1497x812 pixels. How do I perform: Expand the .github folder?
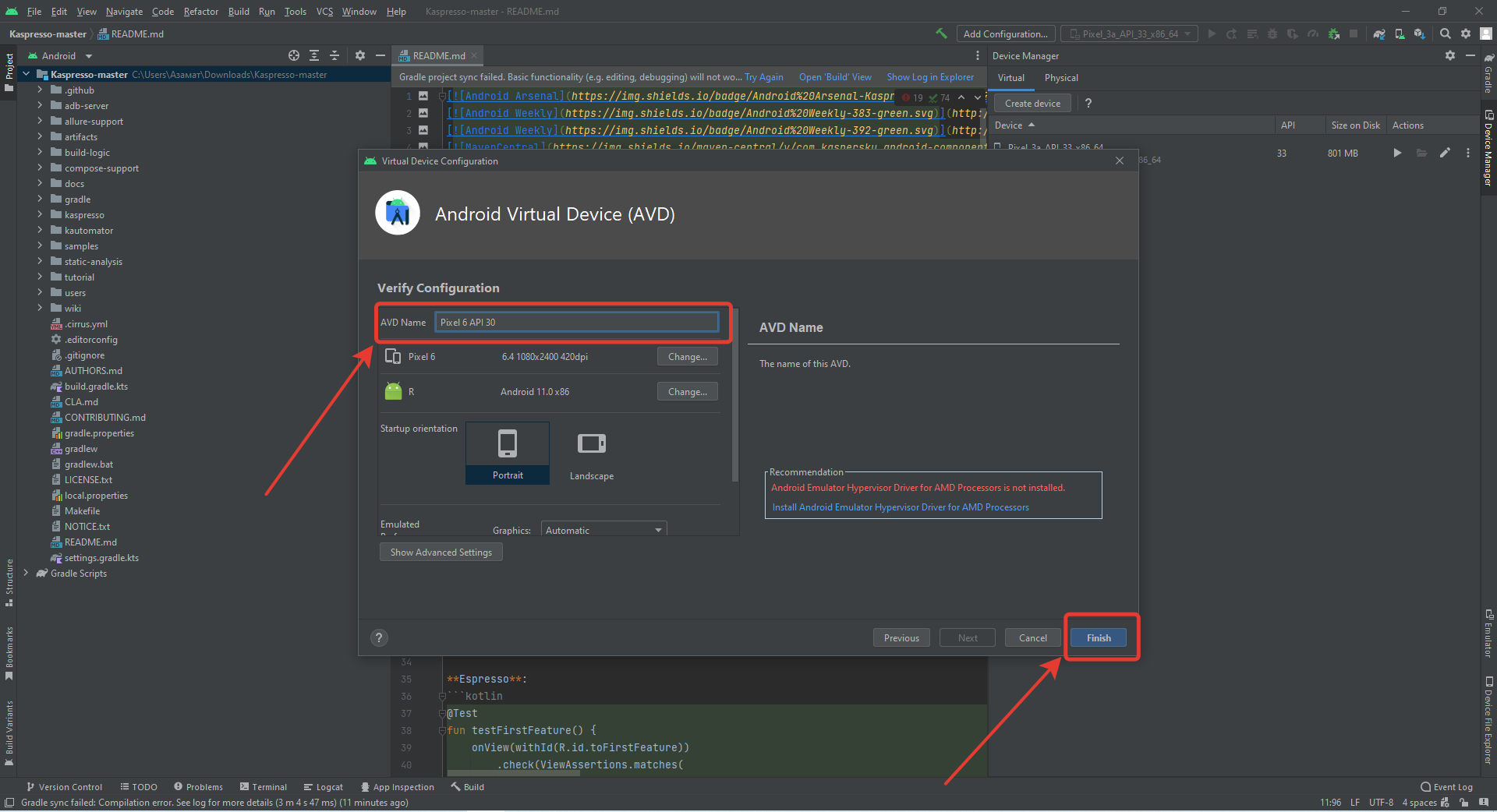click(40, 90)
